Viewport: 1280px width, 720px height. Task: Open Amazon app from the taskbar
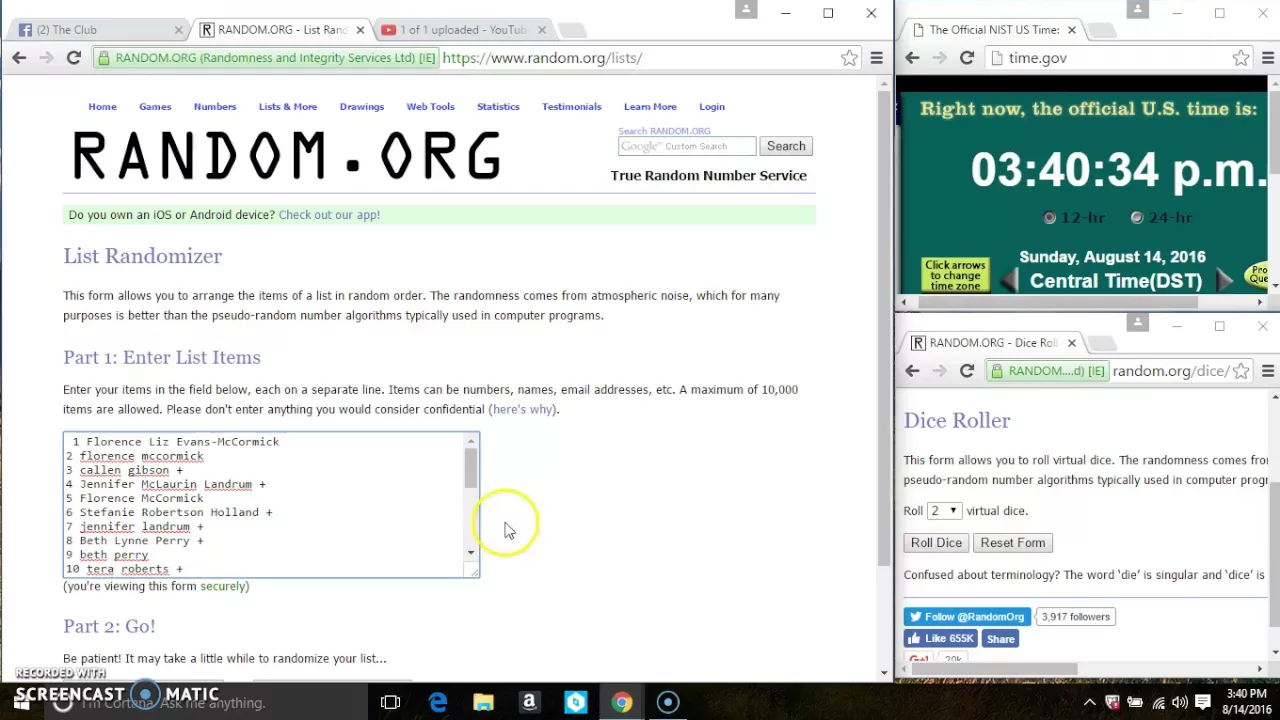pos(529,702)
